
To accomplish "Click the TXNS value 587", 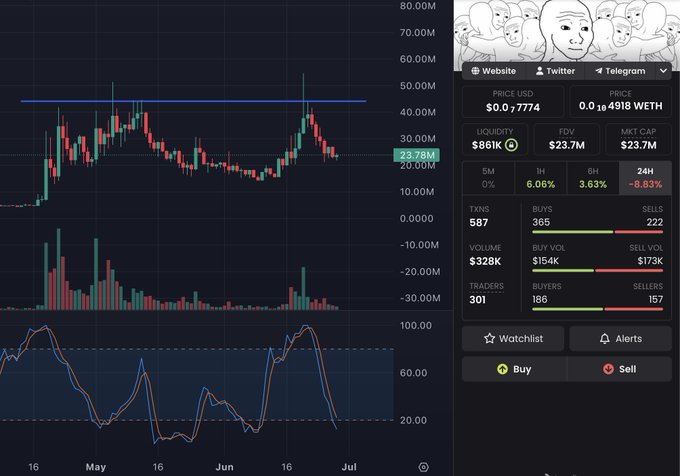I will coord(479,223).
